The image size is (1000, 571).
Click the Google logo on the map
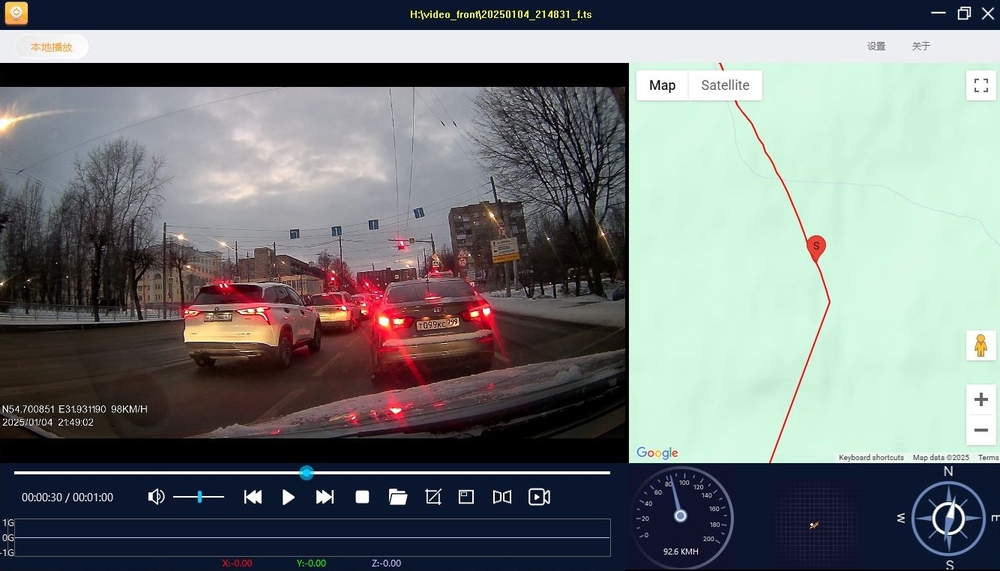[657, 453]
